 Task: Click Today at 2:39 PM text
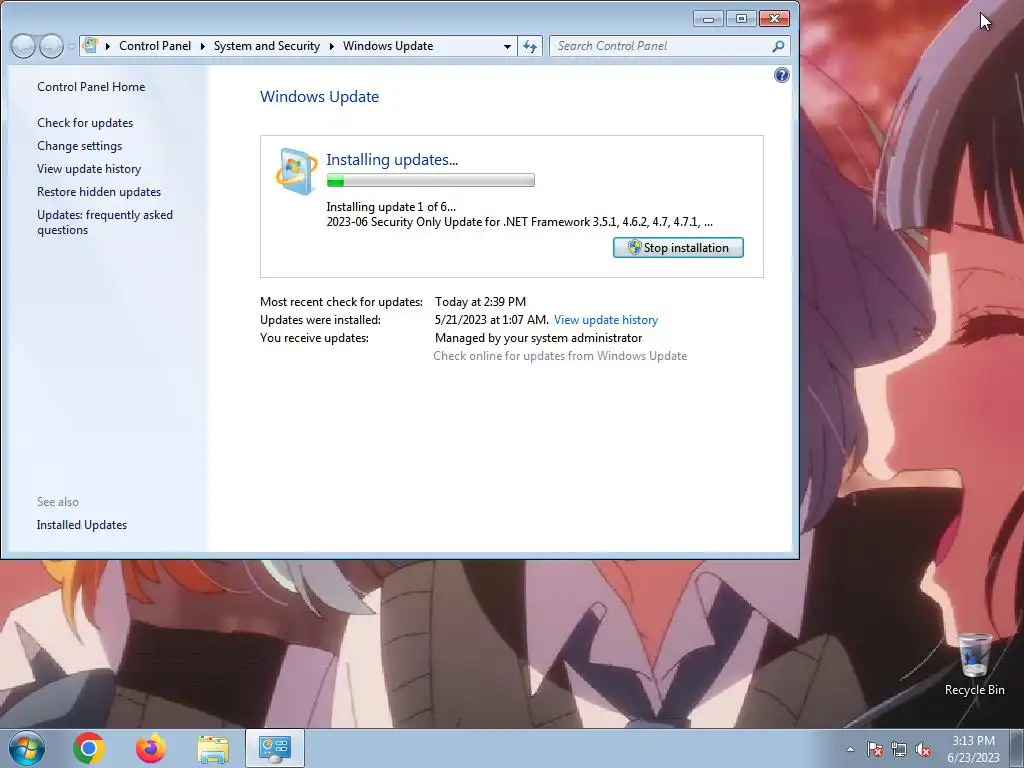click(480, 302)
